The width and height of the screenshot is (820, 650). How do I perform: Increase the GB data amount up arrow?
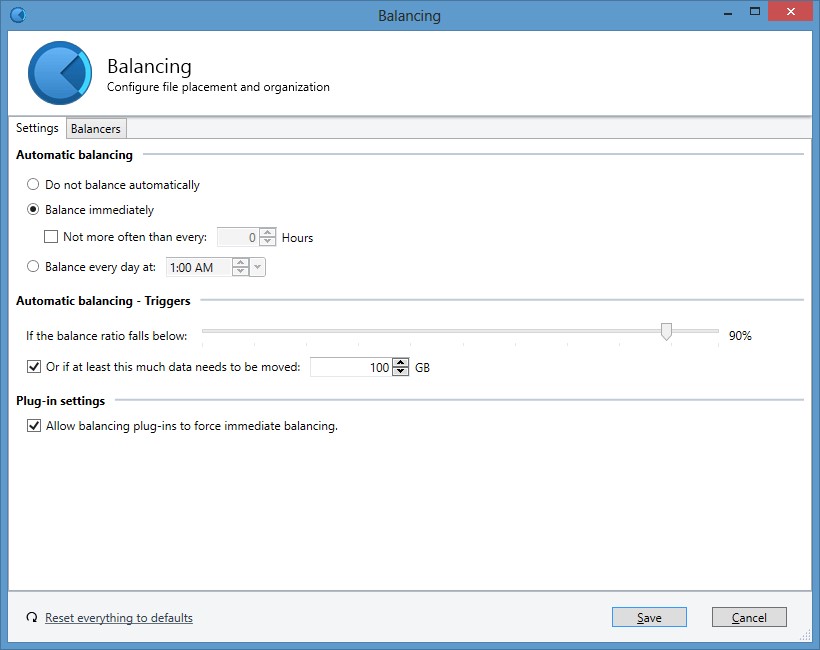click(x=401, y=362)
